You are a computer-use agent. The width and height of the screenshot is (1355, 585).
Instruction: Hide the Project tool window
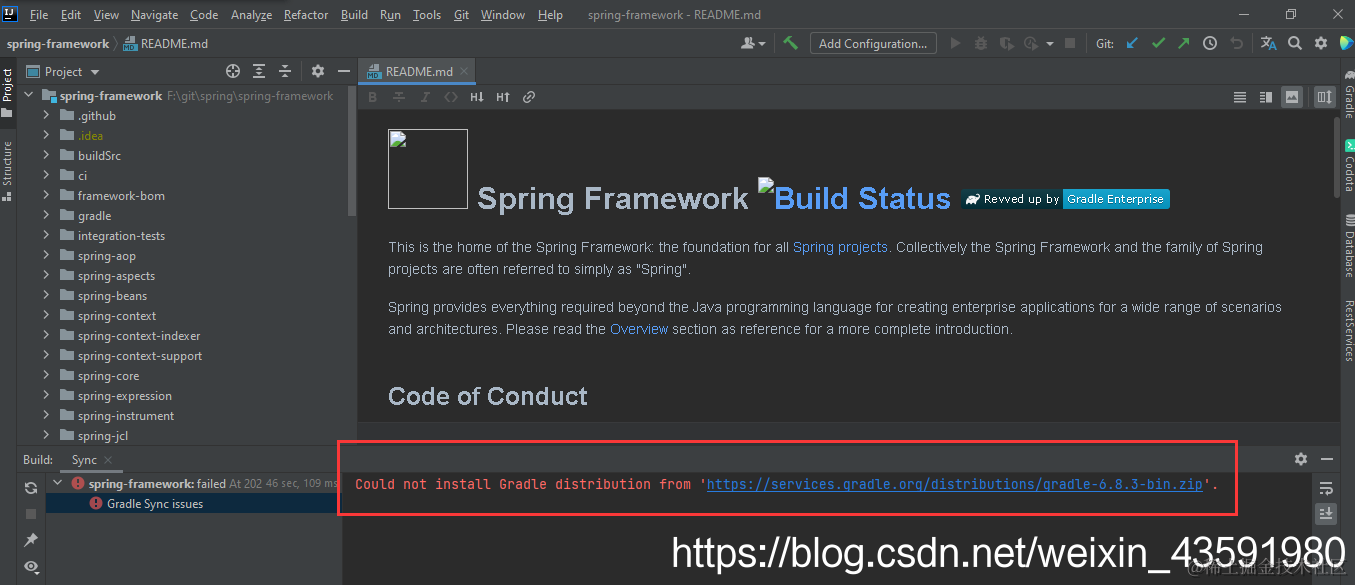[x=344, y=71]
